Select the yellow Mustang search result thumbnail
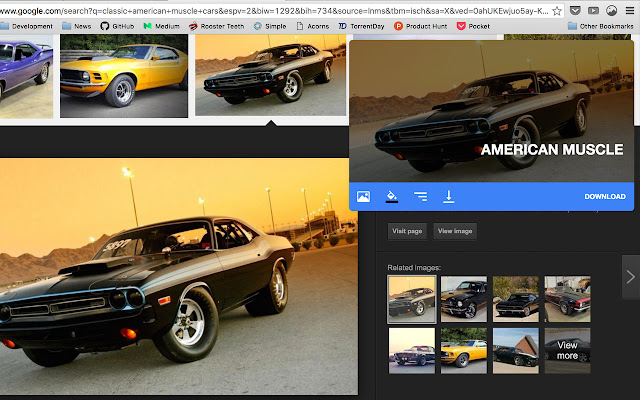This screenshot has width=640, height=400. [x=124, y=76]
